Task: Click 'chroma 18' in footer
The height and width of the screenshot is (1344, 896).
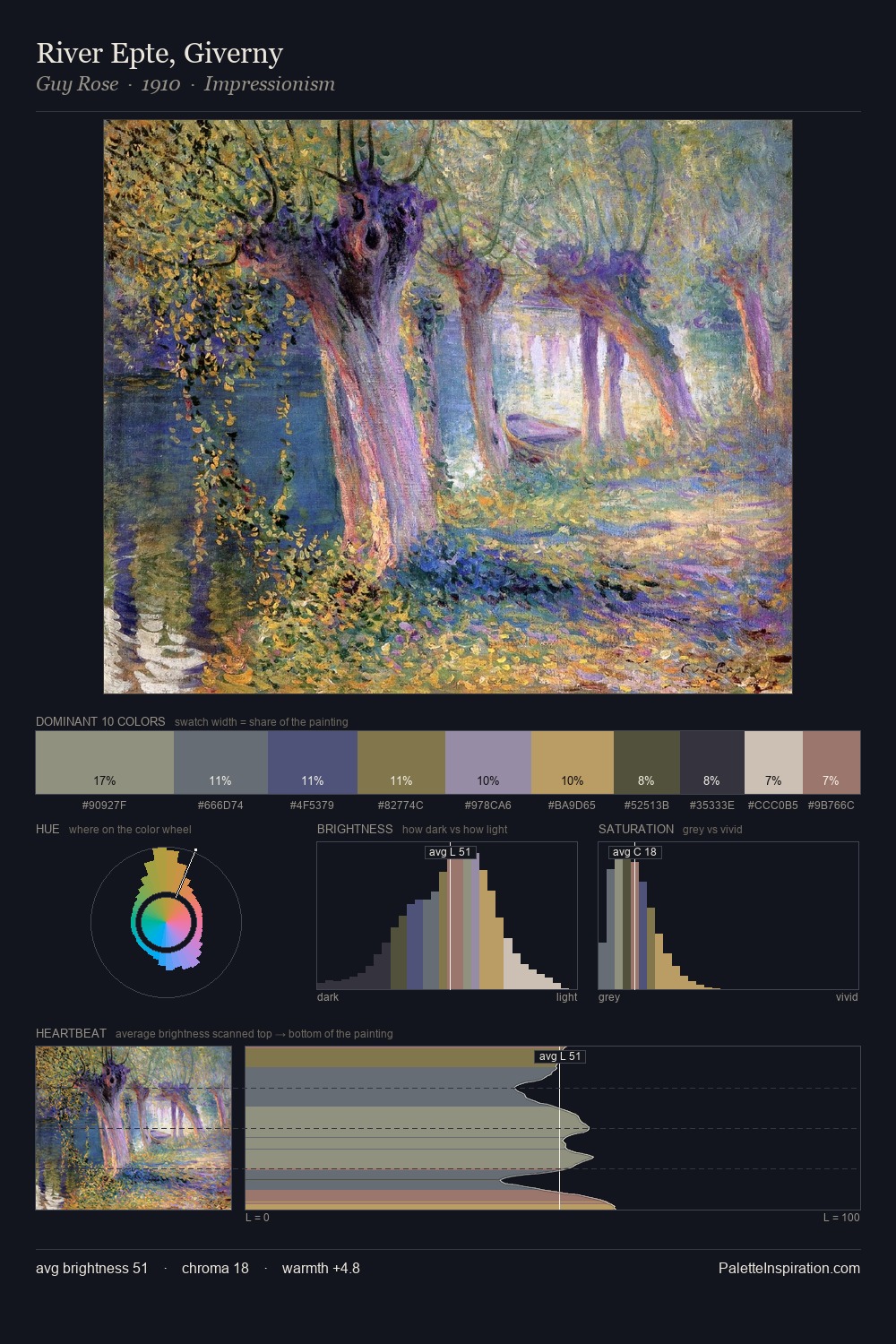Action: coord(215,1268)
